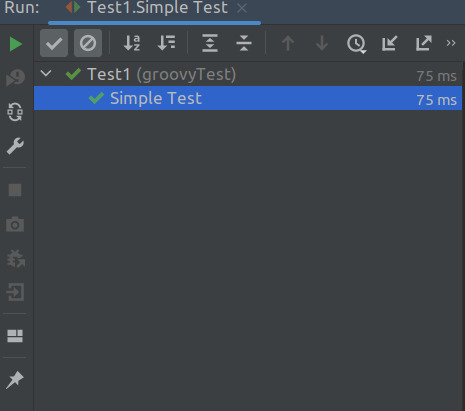465x411 pixels.
Task: Toggle Sort Alphabetically button
Action: click(132, 43)
